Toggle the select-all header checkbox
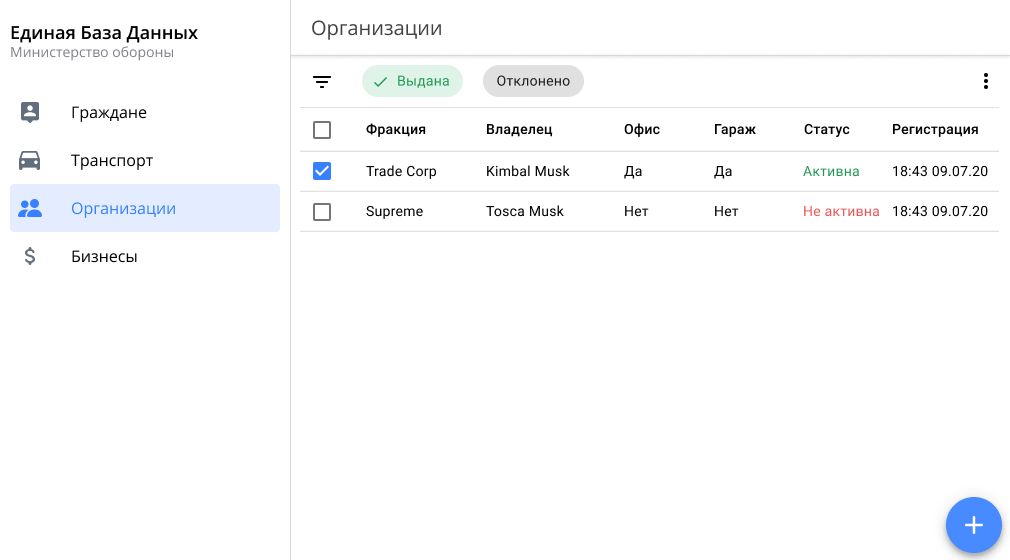 point(322,130)
